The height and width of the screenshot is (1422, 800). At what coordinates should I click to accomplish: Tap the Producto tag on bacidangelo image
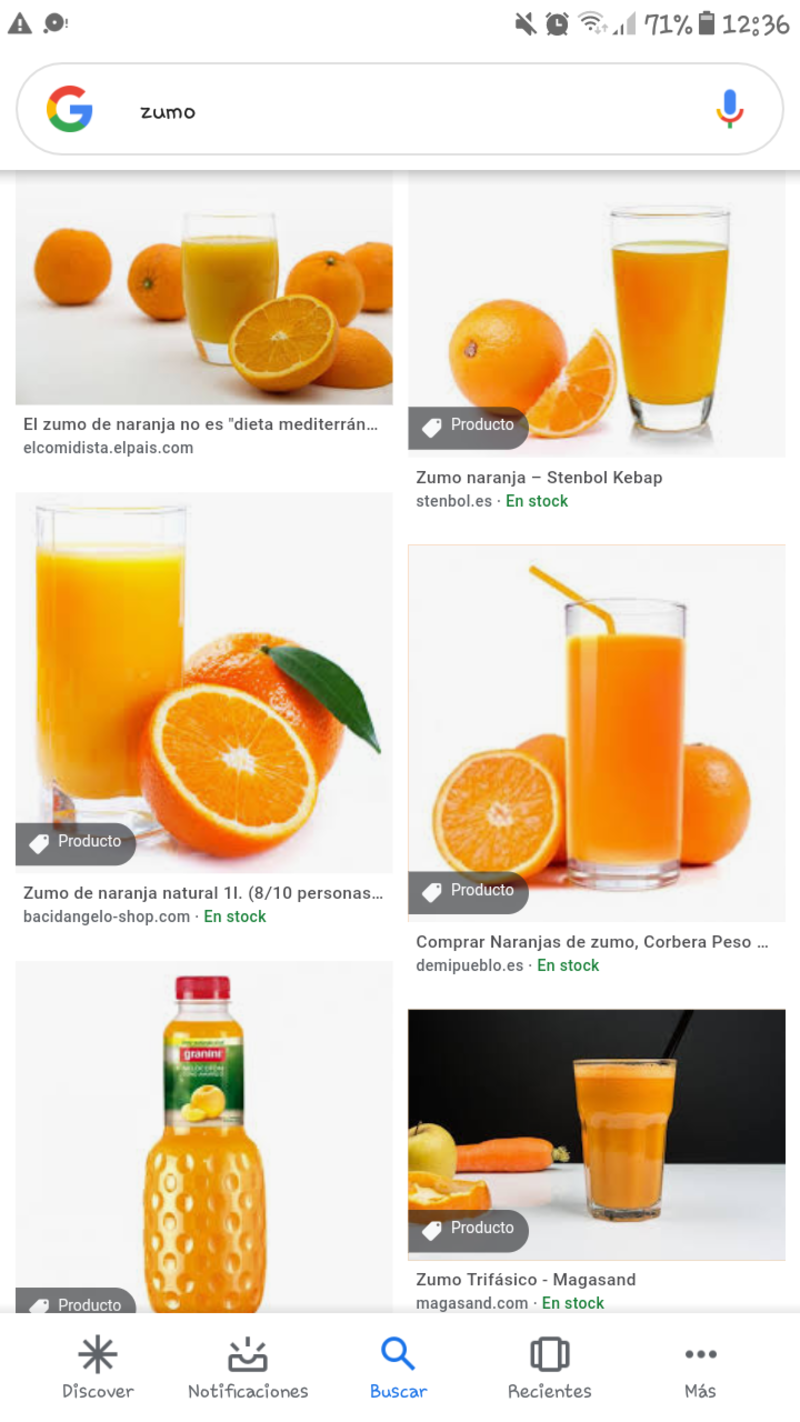coord(76,843)
